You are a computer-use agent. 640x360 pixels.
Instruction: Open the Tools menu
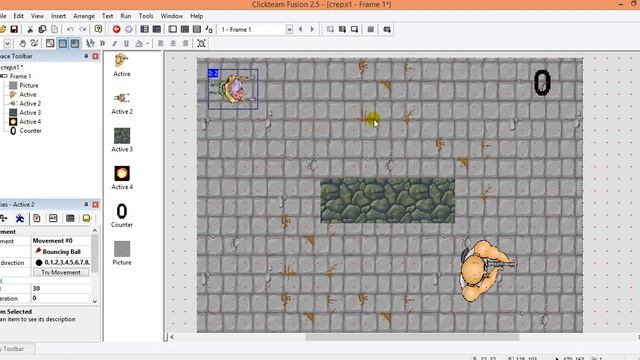[146, 16]
